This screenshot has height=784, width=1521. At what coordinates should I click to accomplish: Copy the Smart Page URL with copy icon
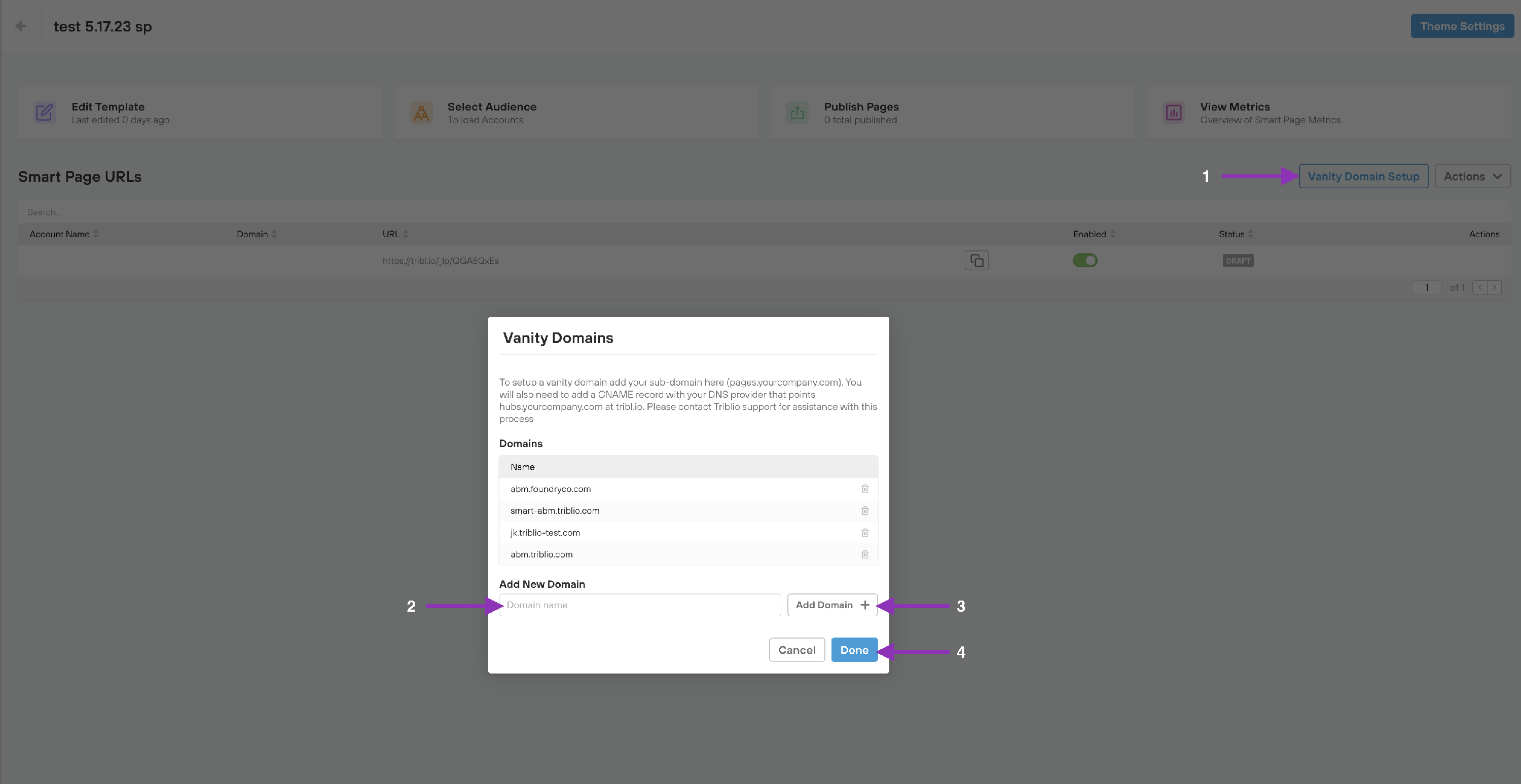click(976, 260)
